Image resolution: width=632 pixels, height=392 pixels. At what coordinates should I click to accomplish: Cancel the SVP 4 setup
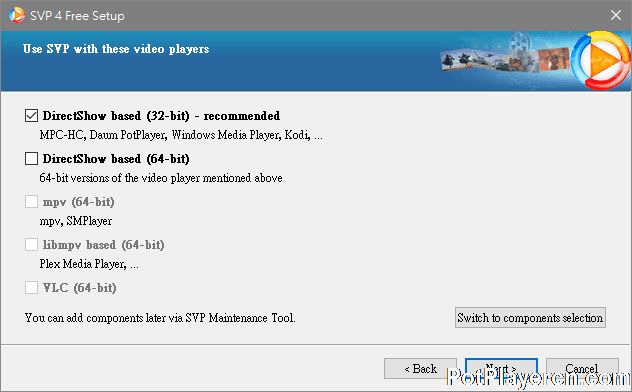click(582, 368)
